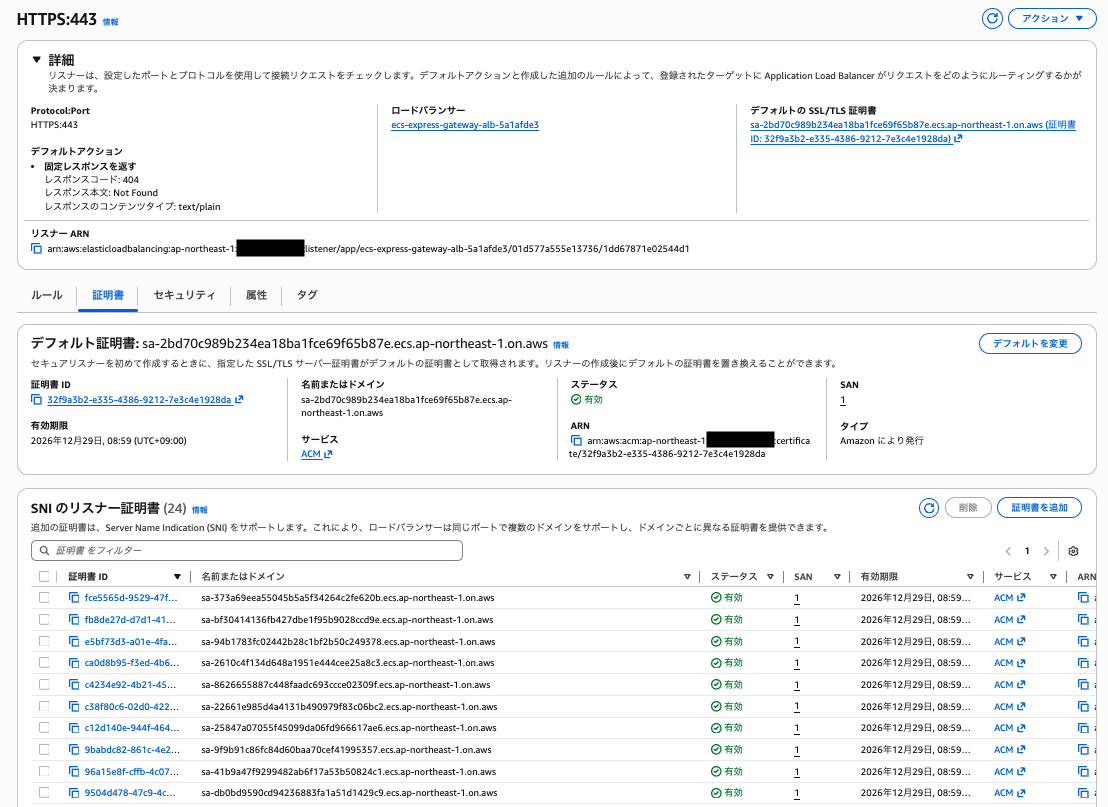Screen dimensions: 1108x807
Task: Refresh the SNI listener certificates list
Action: tap(929, 507)
